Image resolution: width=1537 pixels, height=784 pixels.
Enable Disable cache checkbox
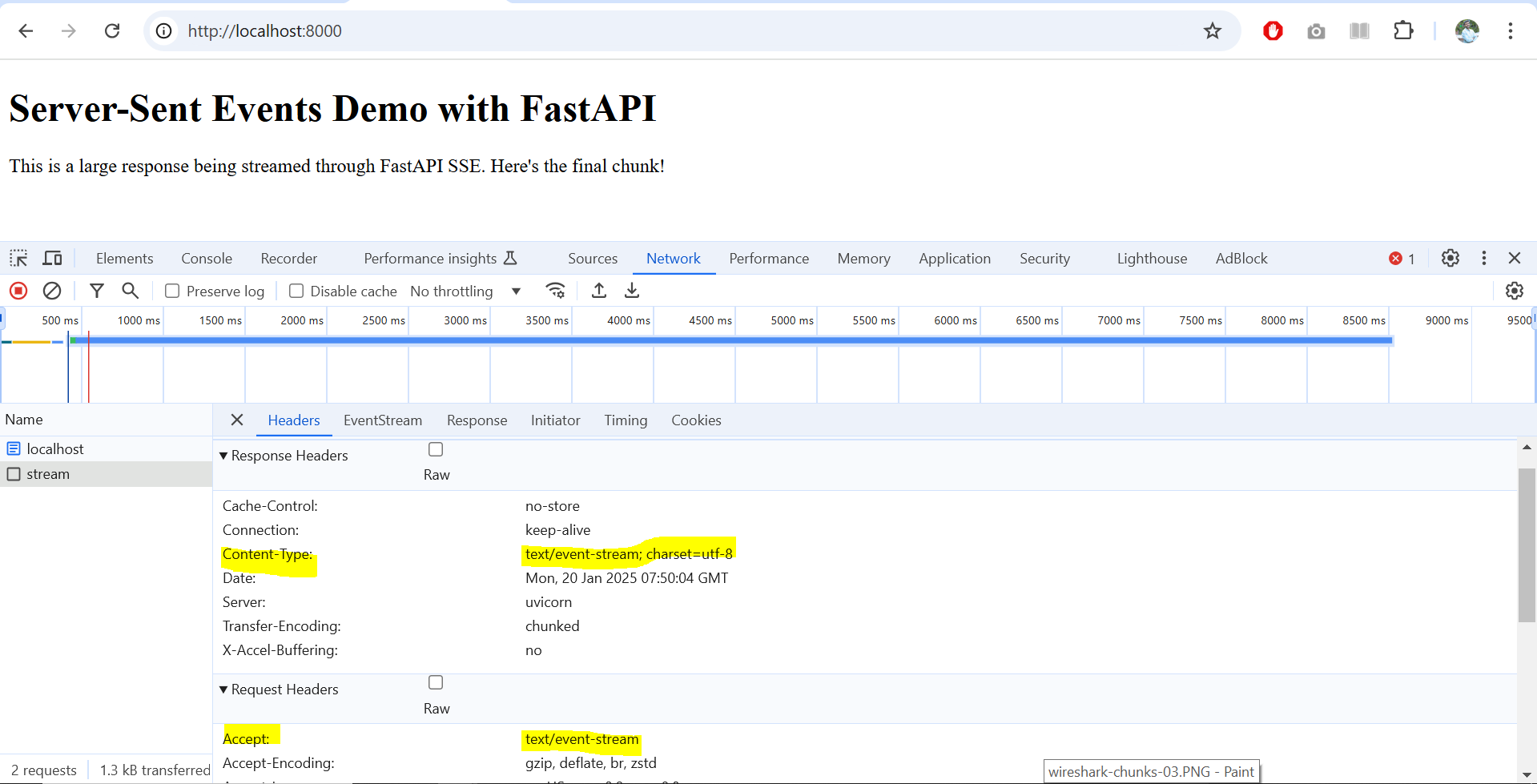point(296,291)
